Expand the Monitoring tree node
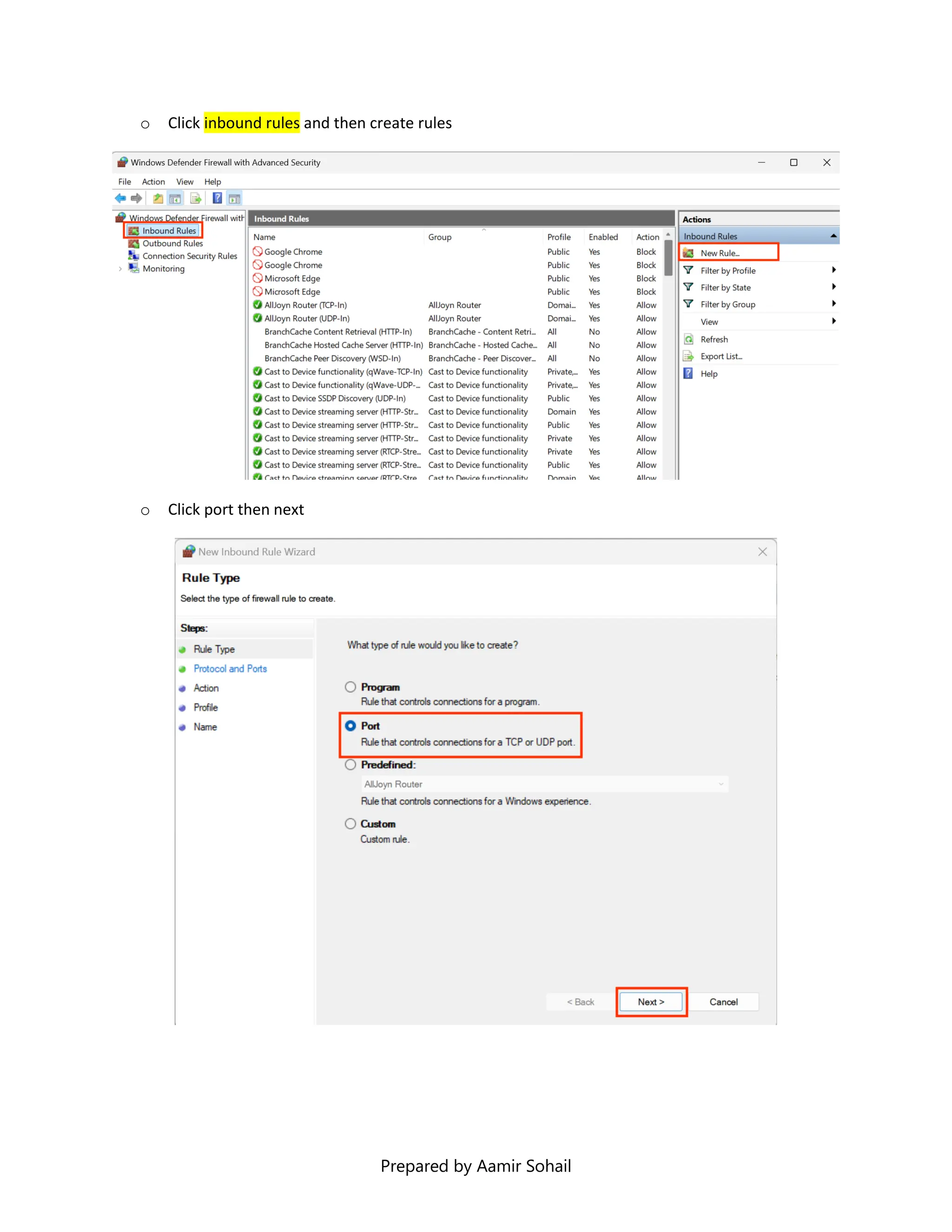 click(x=120, y=269)
